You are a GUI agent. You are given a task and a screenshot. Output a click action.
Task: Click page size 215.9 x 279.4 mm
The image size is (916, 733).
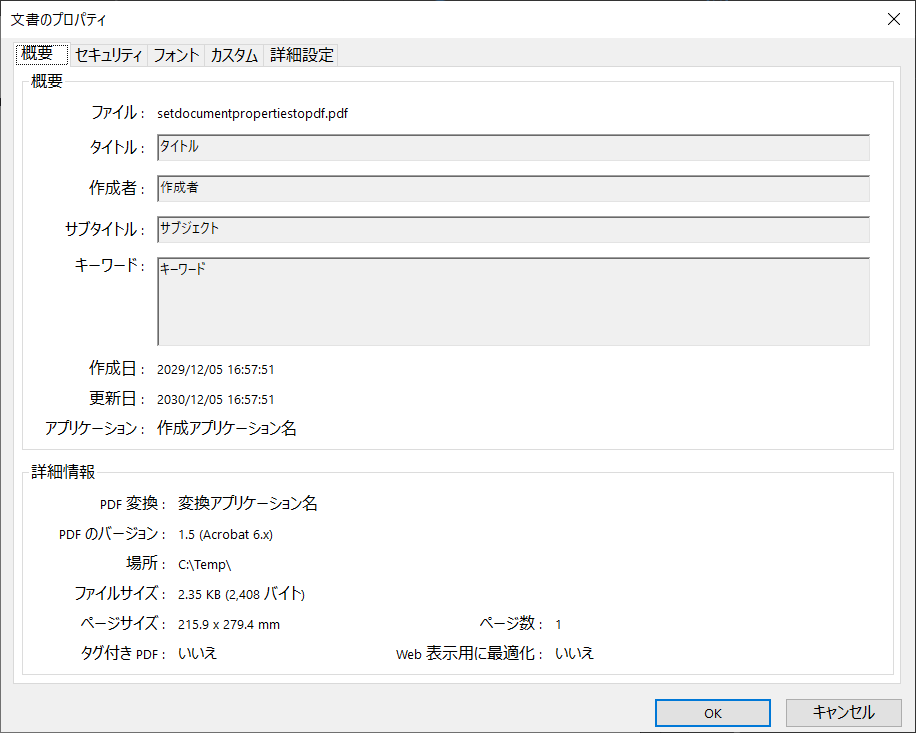pyautogui.click(x=229, y=624)
